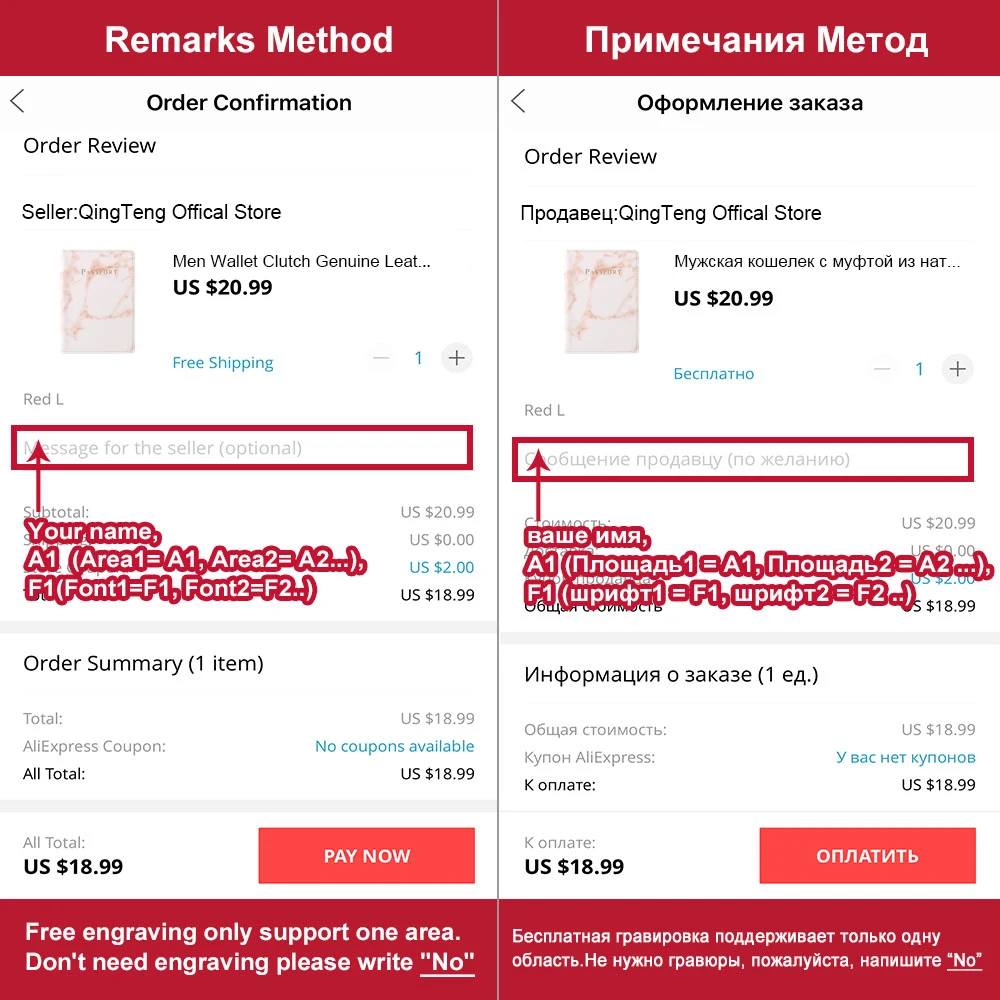The width and height of the screenshot is (1000, 1000).
Task: Open 'Мужская кошелек с муфтой' product title
Action: 816,263
